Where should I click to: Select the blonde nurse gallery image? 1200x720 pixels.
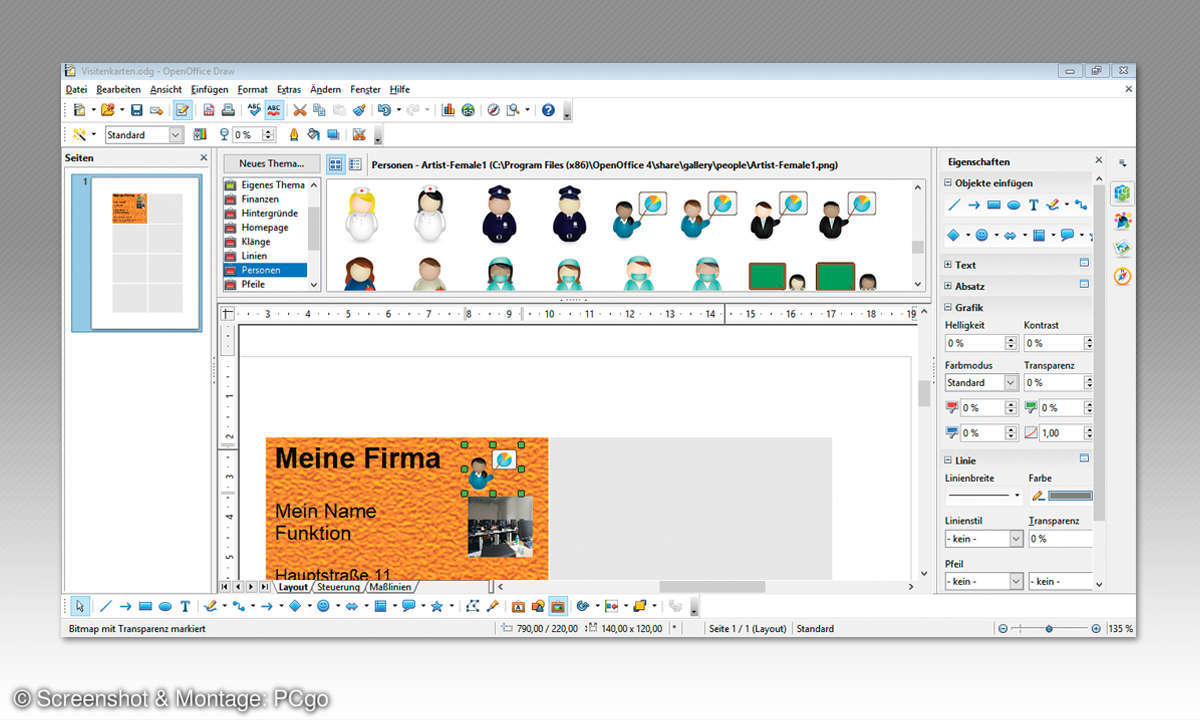362,214
